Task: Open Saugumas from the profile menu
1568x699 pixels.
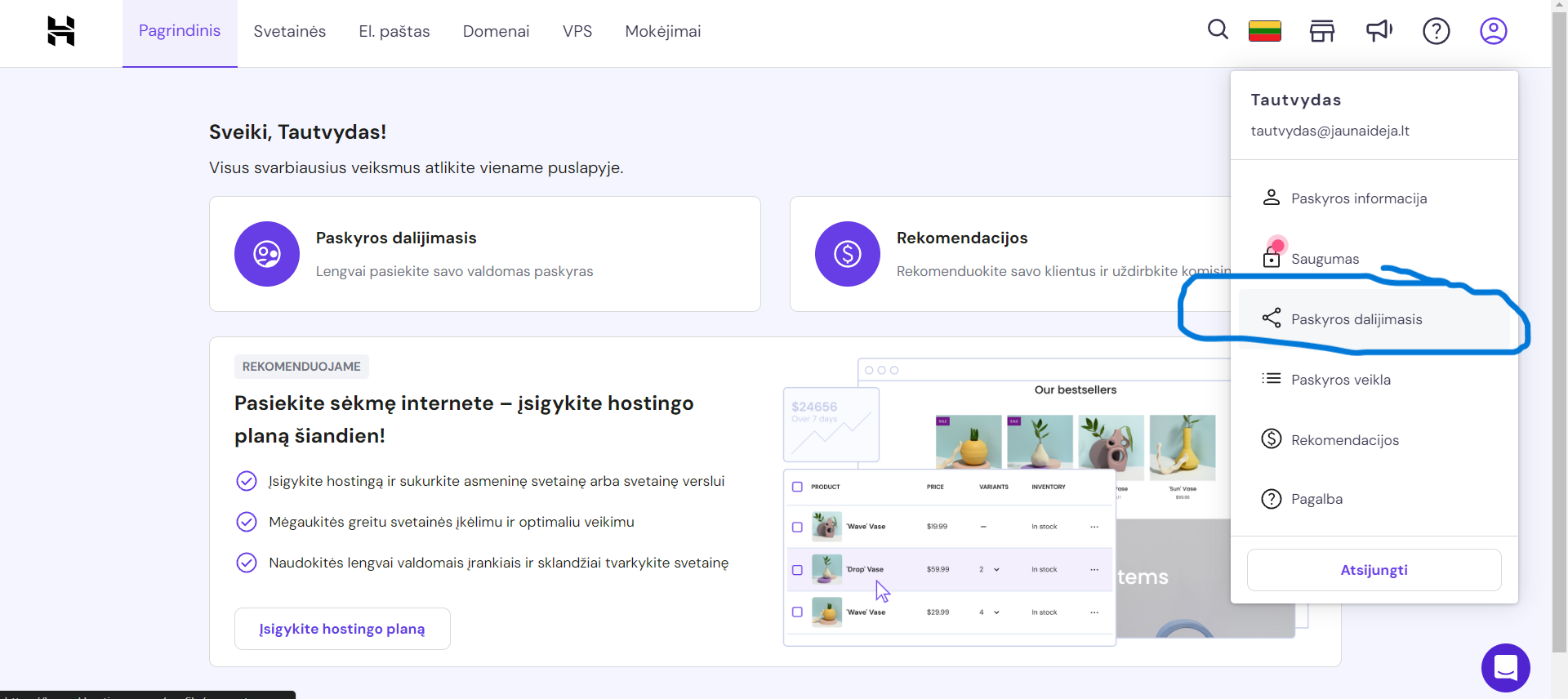Action: coord(1325,259)
